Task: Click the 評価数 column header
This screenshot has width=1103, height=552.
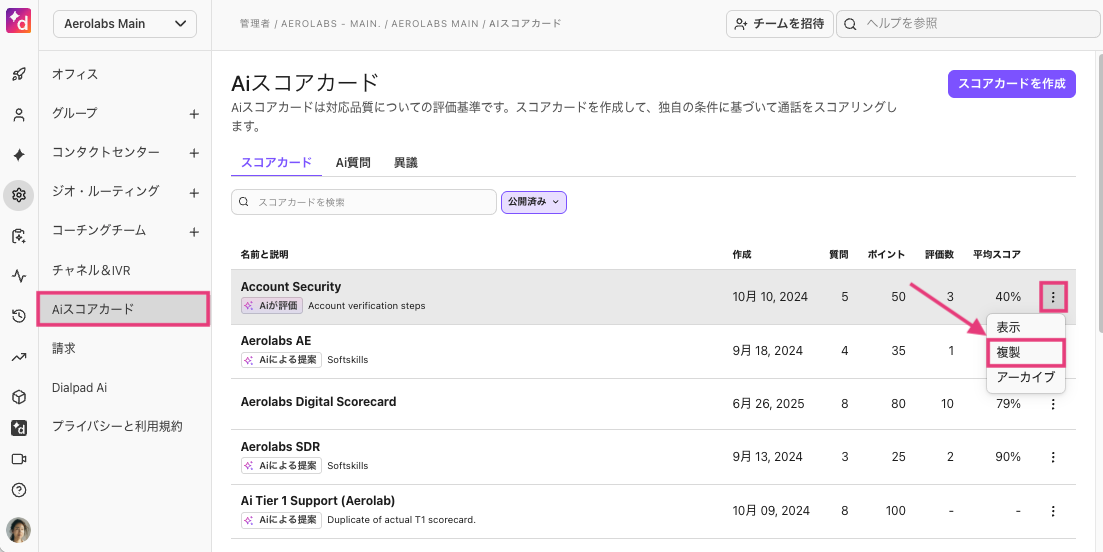Action: [939, 254]
